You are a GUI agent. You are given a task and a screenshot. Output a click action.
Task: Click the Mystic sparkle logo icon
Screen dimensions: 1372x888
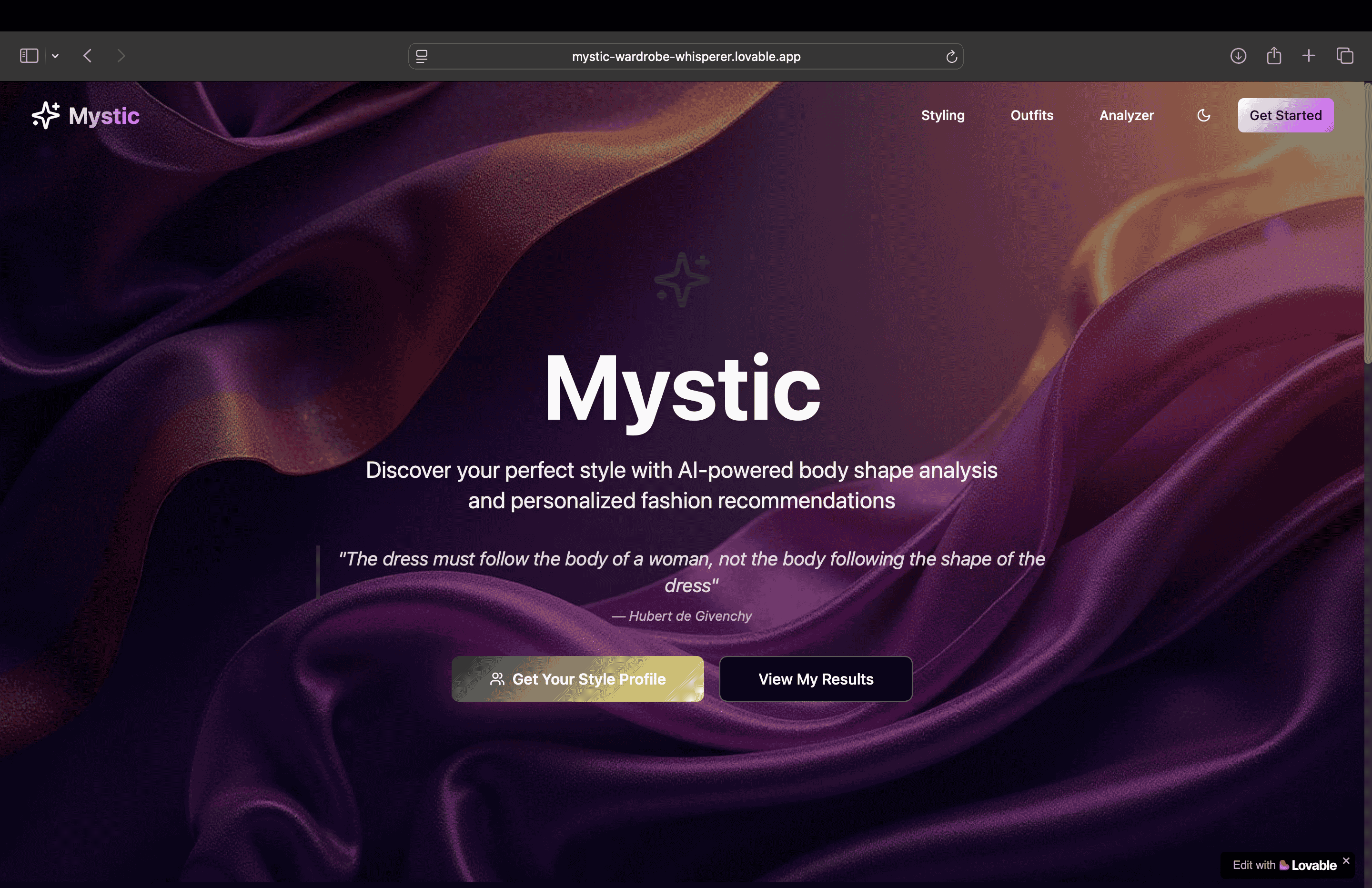46,115
